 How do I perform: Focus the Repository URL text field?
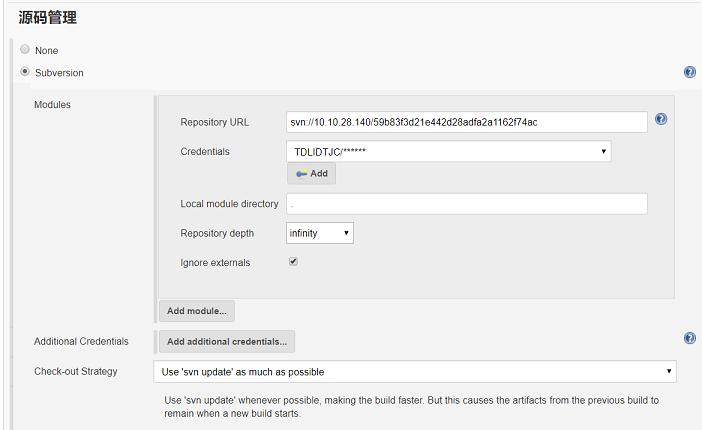[466, 122]
